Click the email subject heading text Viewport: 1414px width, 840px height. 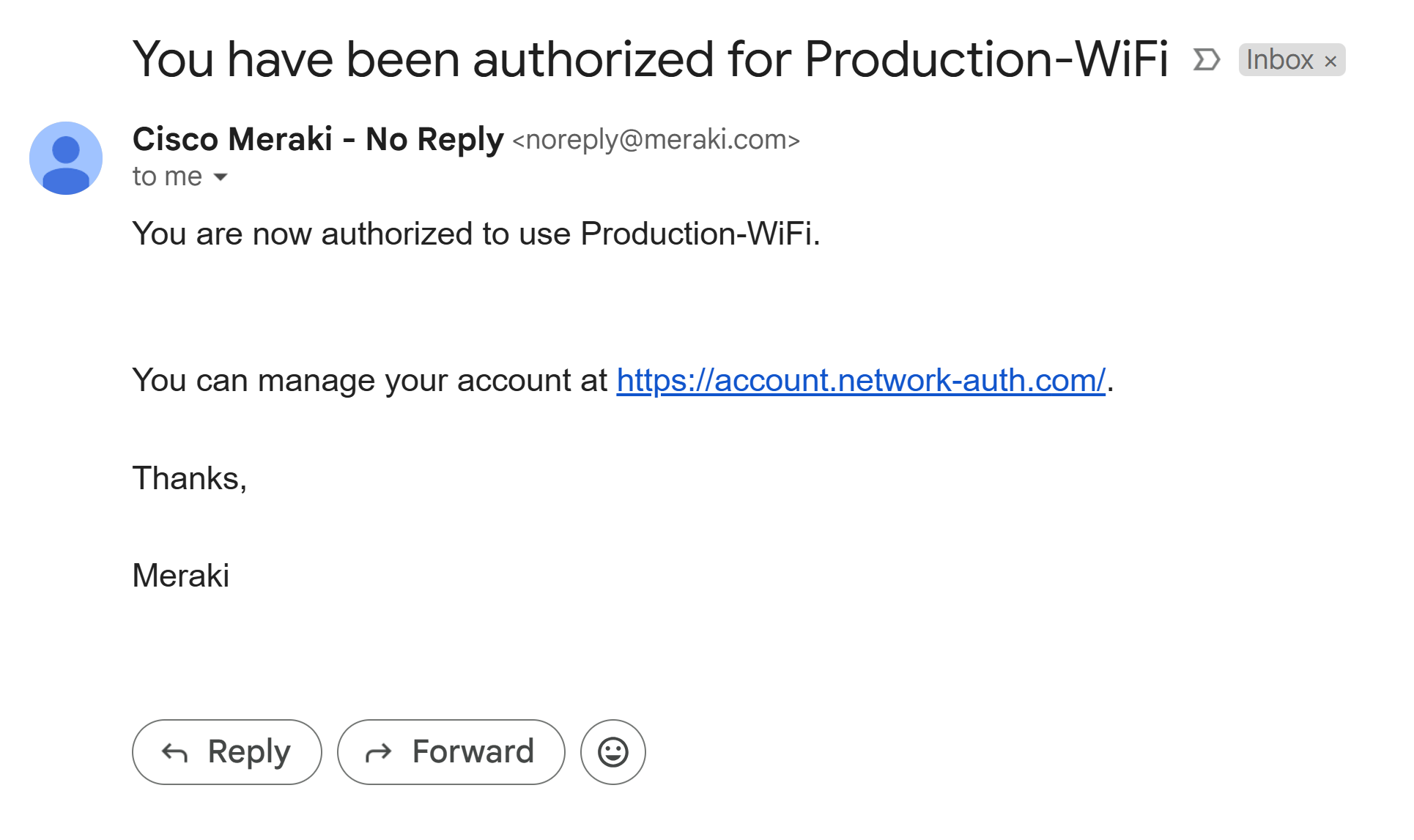(651, 59)
